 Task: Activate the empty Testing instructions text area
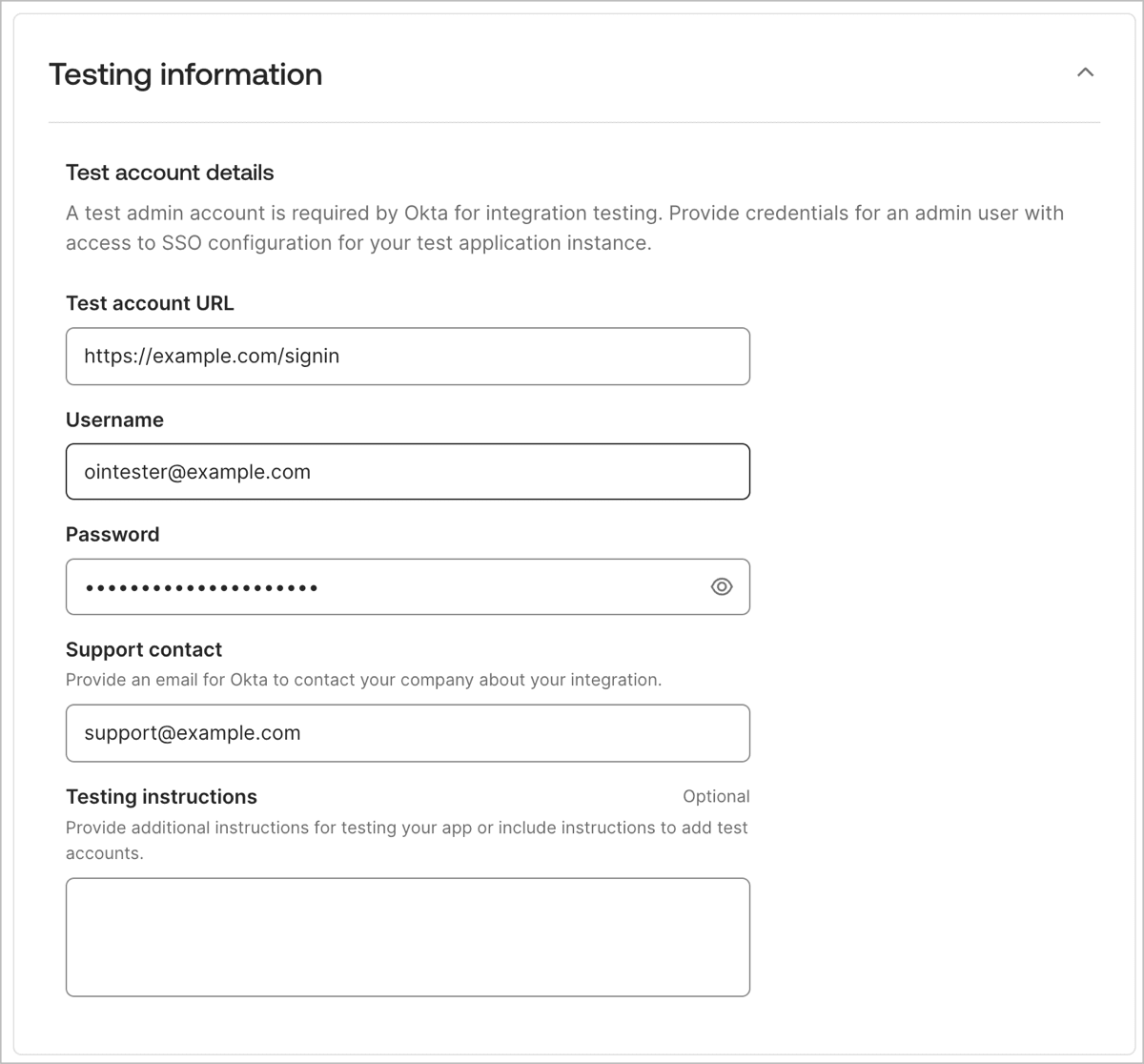click(408, 937)
